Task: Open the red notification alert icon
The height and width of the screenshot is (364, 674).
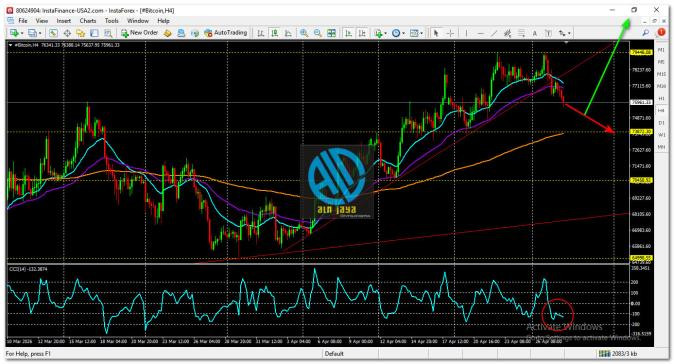Action: point(662,33)
